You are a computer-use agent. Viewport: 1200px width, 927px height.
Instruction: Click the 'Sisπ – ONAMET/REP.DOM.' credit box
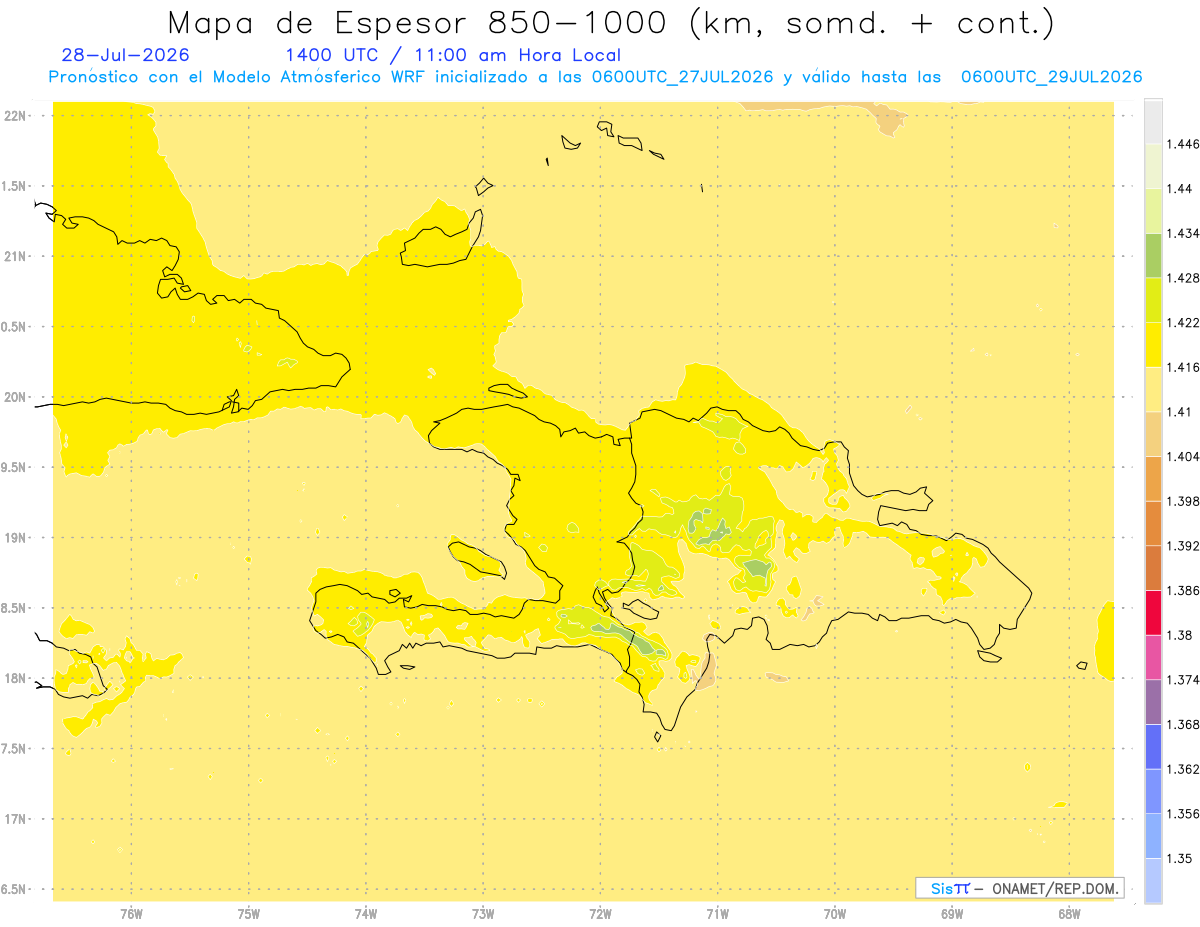(1020, 888)
